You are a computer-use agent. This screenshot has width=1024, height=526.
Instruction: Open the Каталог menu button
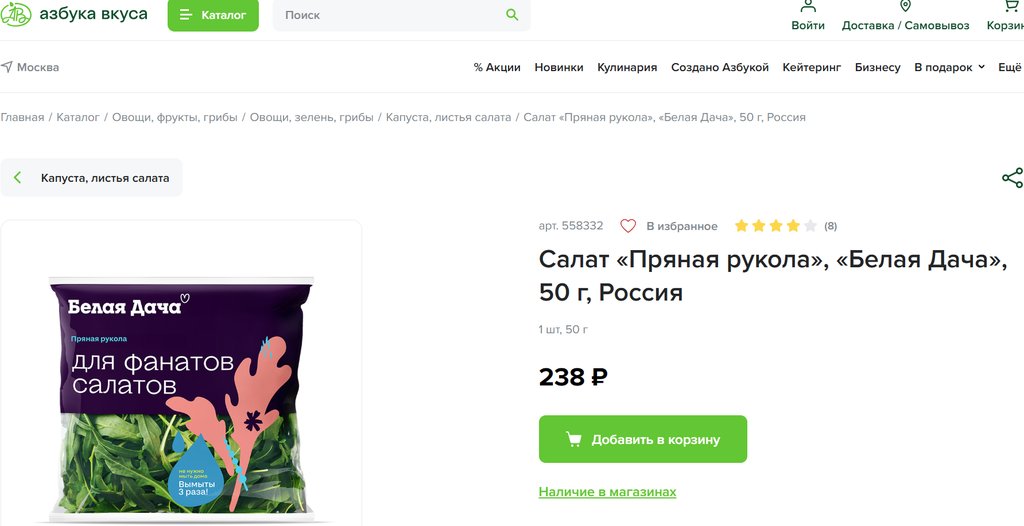pos(213,15)
